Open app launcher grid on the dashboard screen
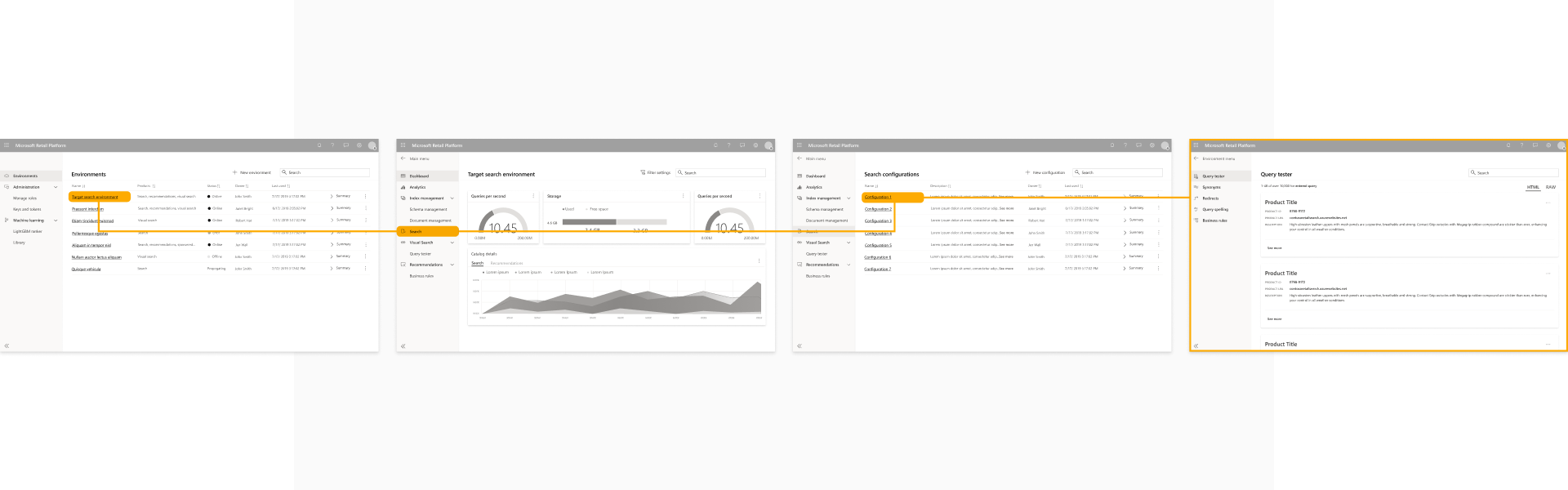The image size is (1568, 490). click(x=403, y=145)
